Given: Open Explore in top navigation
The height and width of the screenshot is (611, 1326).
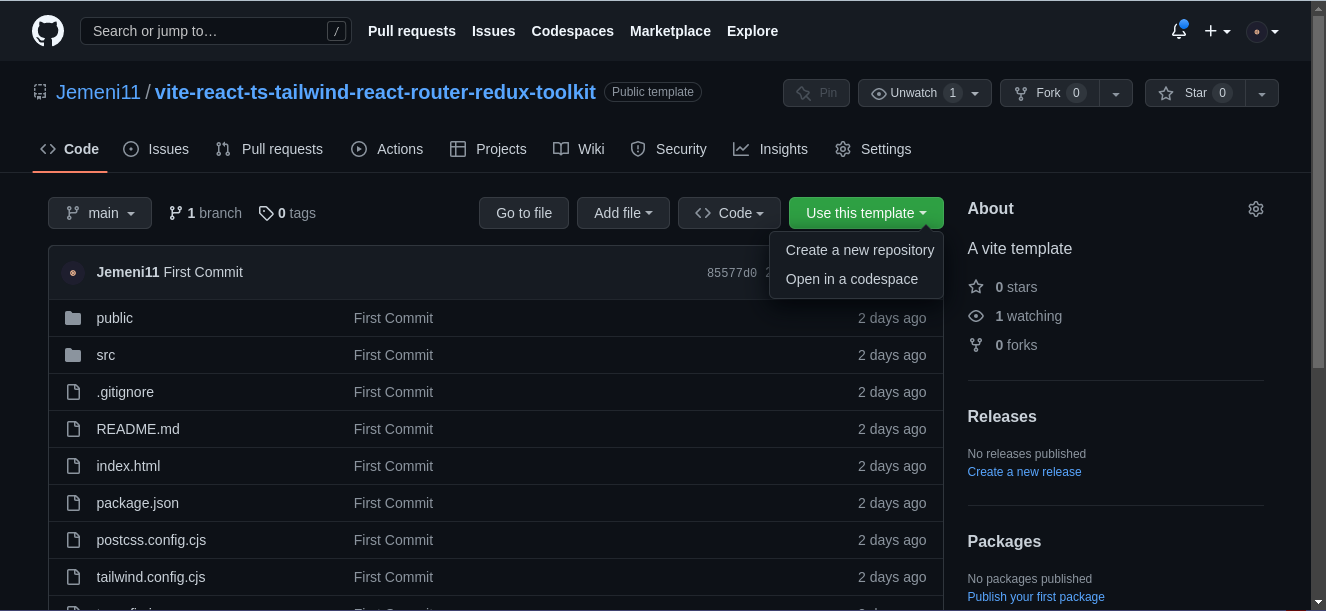Looking at the screenshot, I should 752,31.
